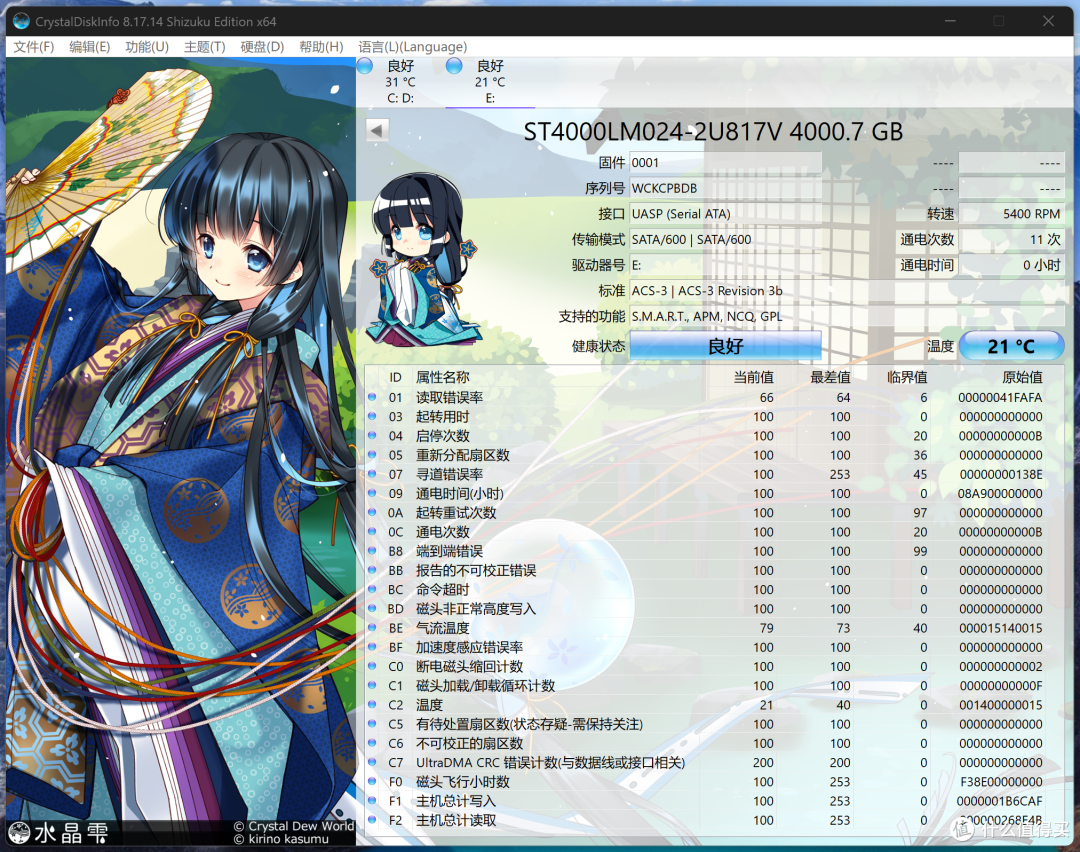Click the status dot for BD 磁头非正常高度写入
The image size is (1080, 852).
372,609
